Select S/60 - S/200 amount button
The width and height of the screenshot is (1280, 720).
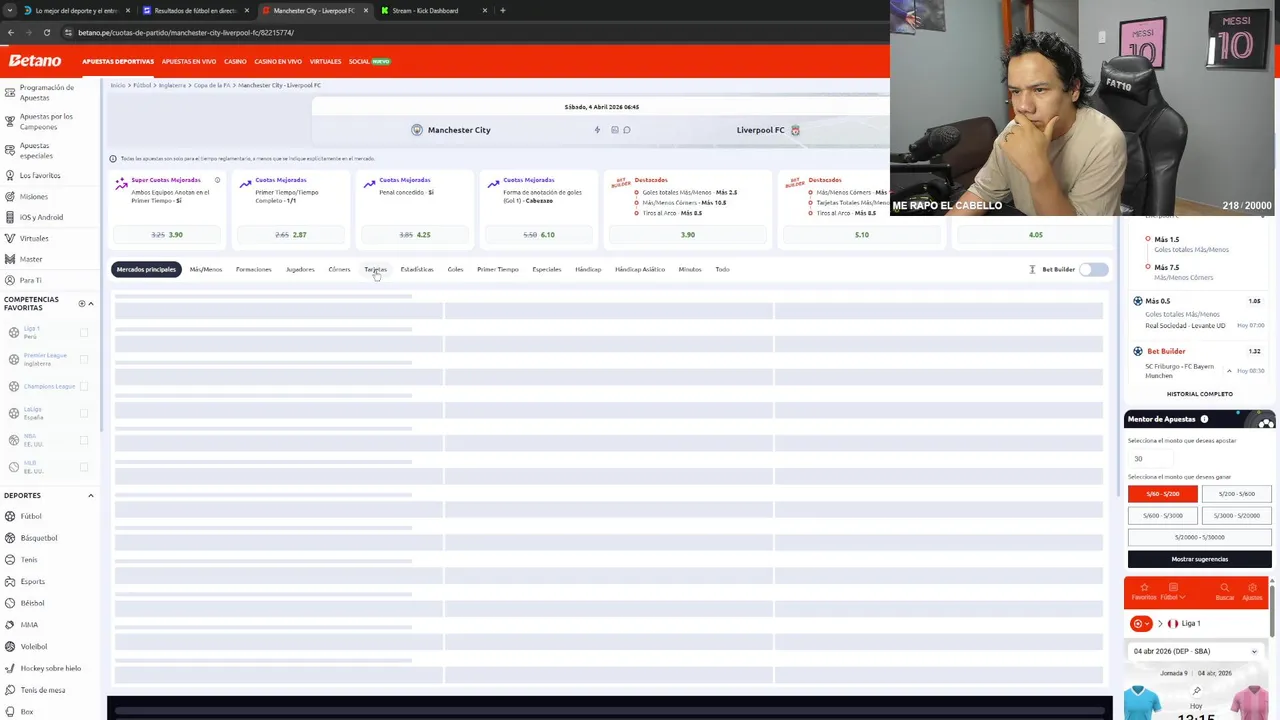coord(1162,494)
